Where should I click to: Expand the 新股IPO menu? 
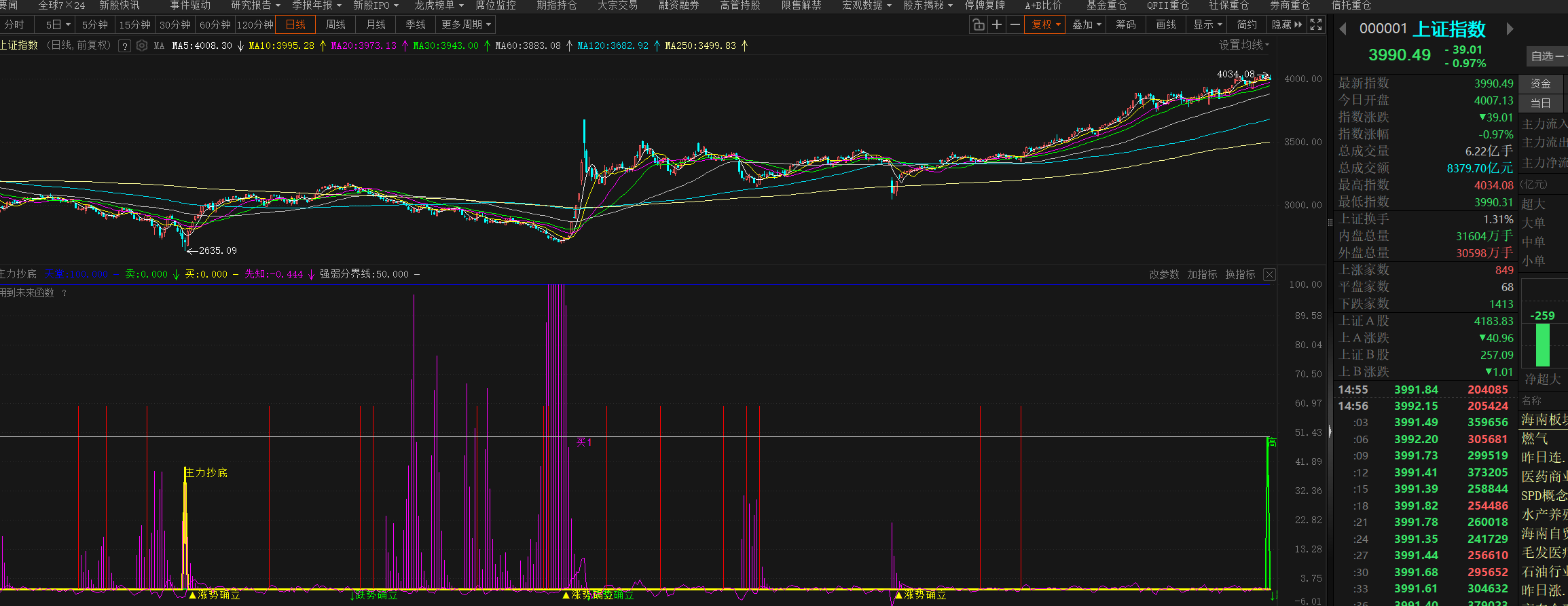376,5
